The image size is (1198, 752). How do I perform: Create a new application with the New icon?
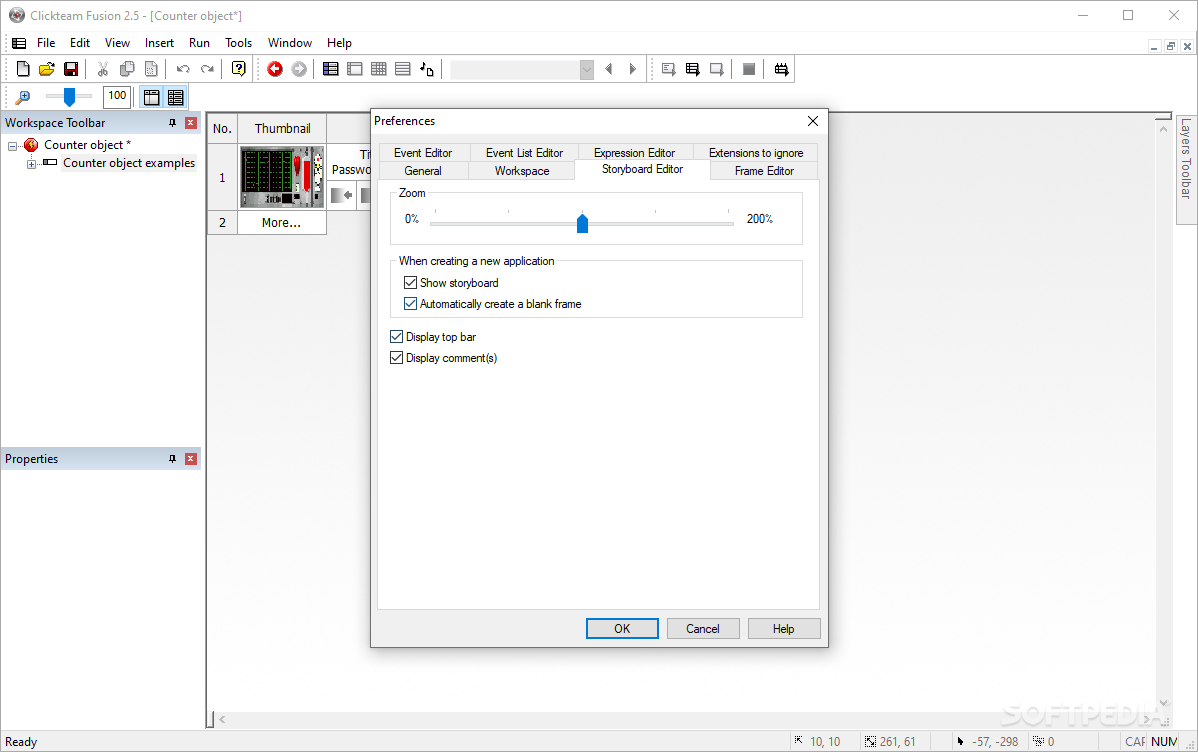pyautogui.click(x=23, y=69)
